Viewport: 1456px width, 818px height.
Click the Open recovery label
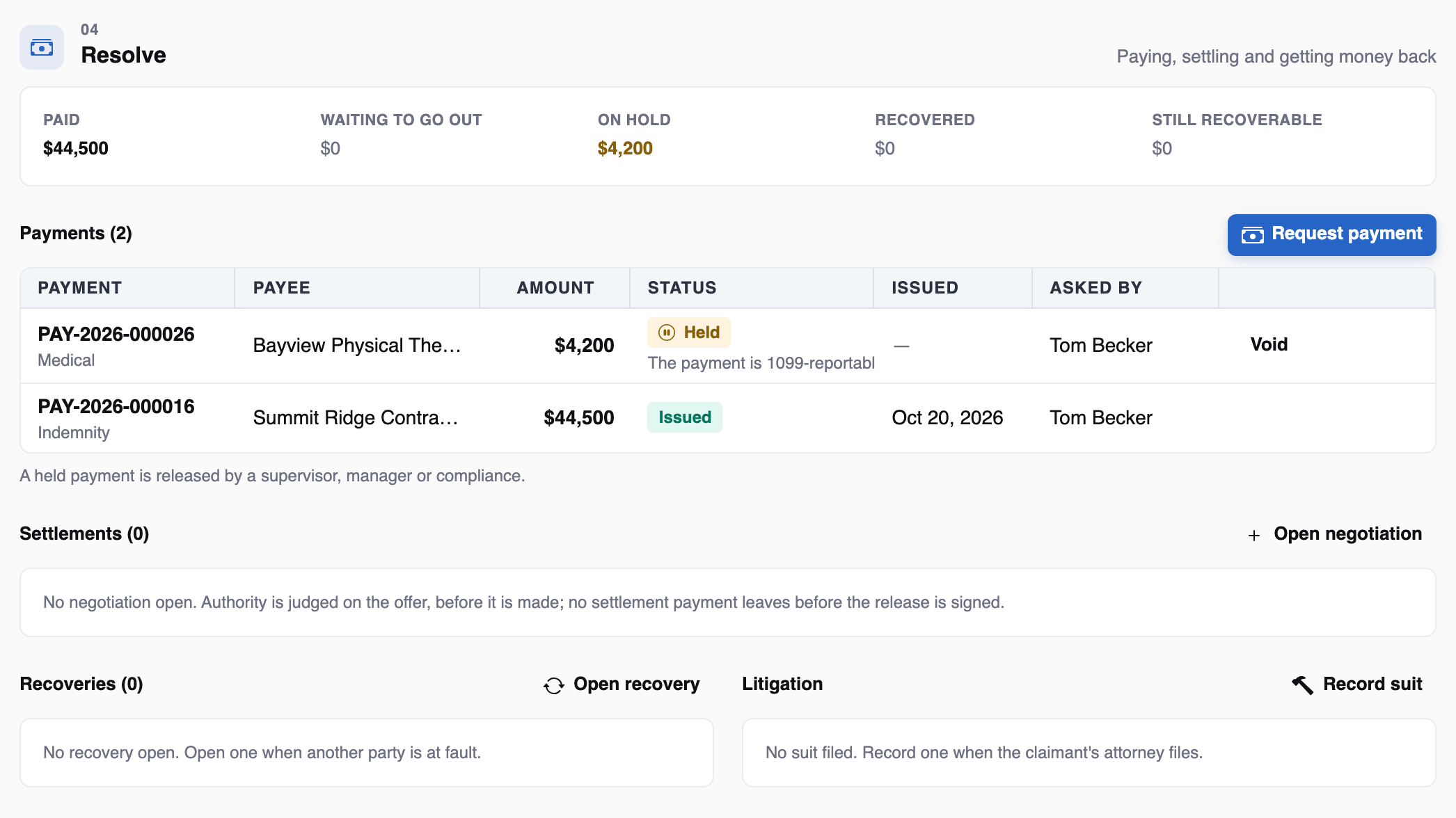tap(636, 684)
